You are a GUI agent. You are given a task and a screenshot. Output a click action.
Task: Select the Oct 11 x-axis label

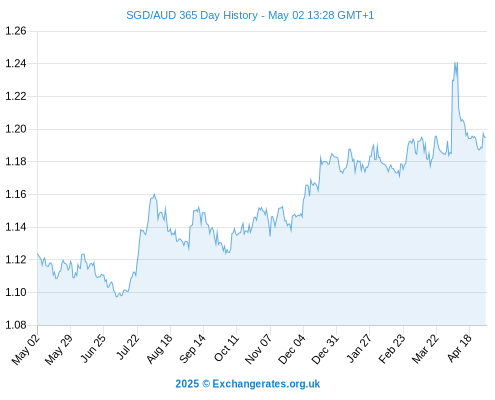[227, 348]
